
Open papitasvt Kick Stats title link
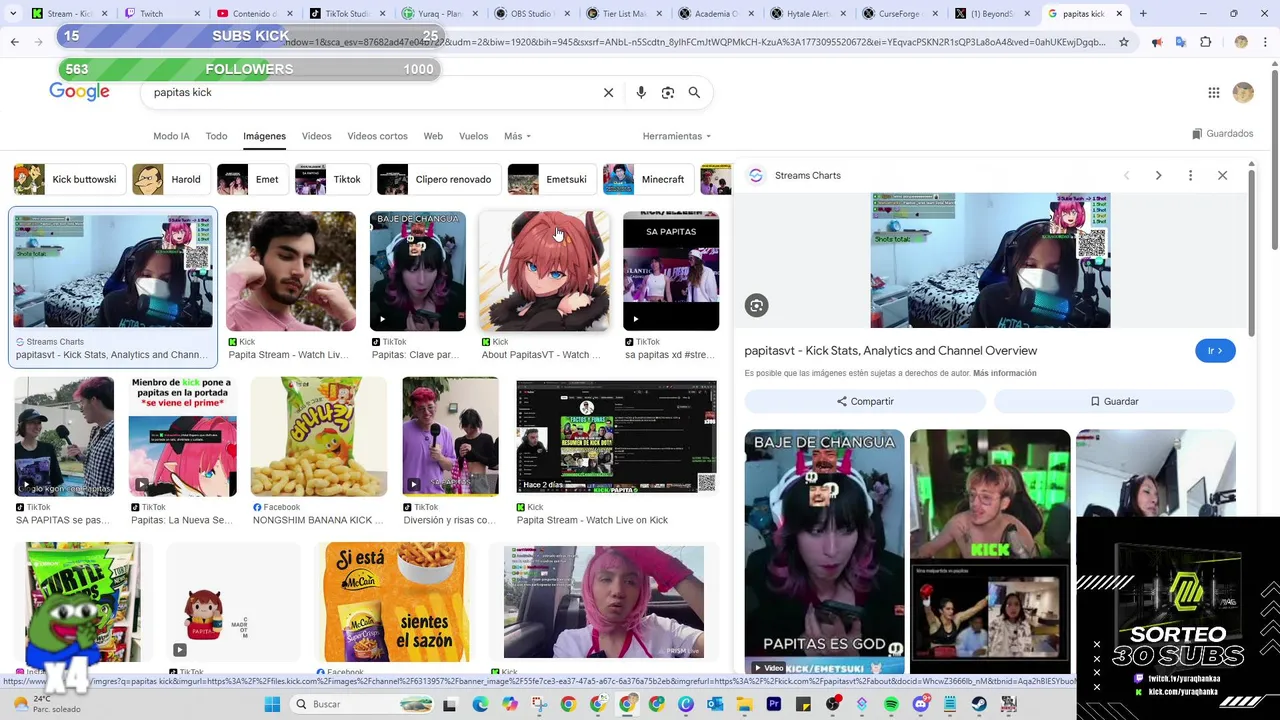[x=890, y=351]
